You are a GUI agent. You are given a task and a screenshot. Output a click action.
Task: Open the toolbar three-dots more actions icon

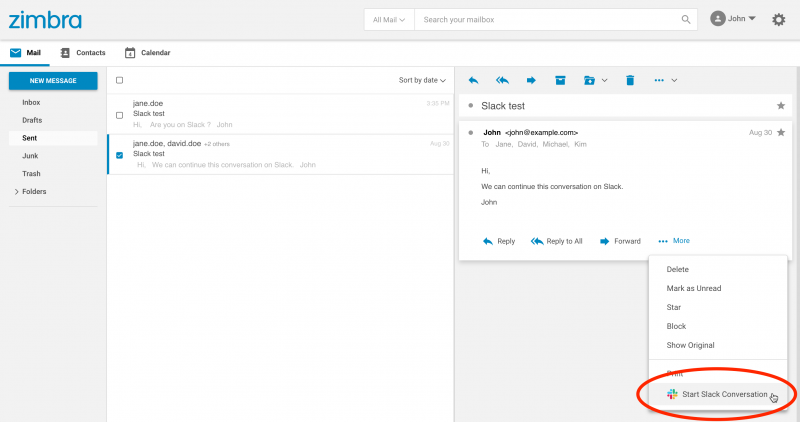click(x=659, y=80)
